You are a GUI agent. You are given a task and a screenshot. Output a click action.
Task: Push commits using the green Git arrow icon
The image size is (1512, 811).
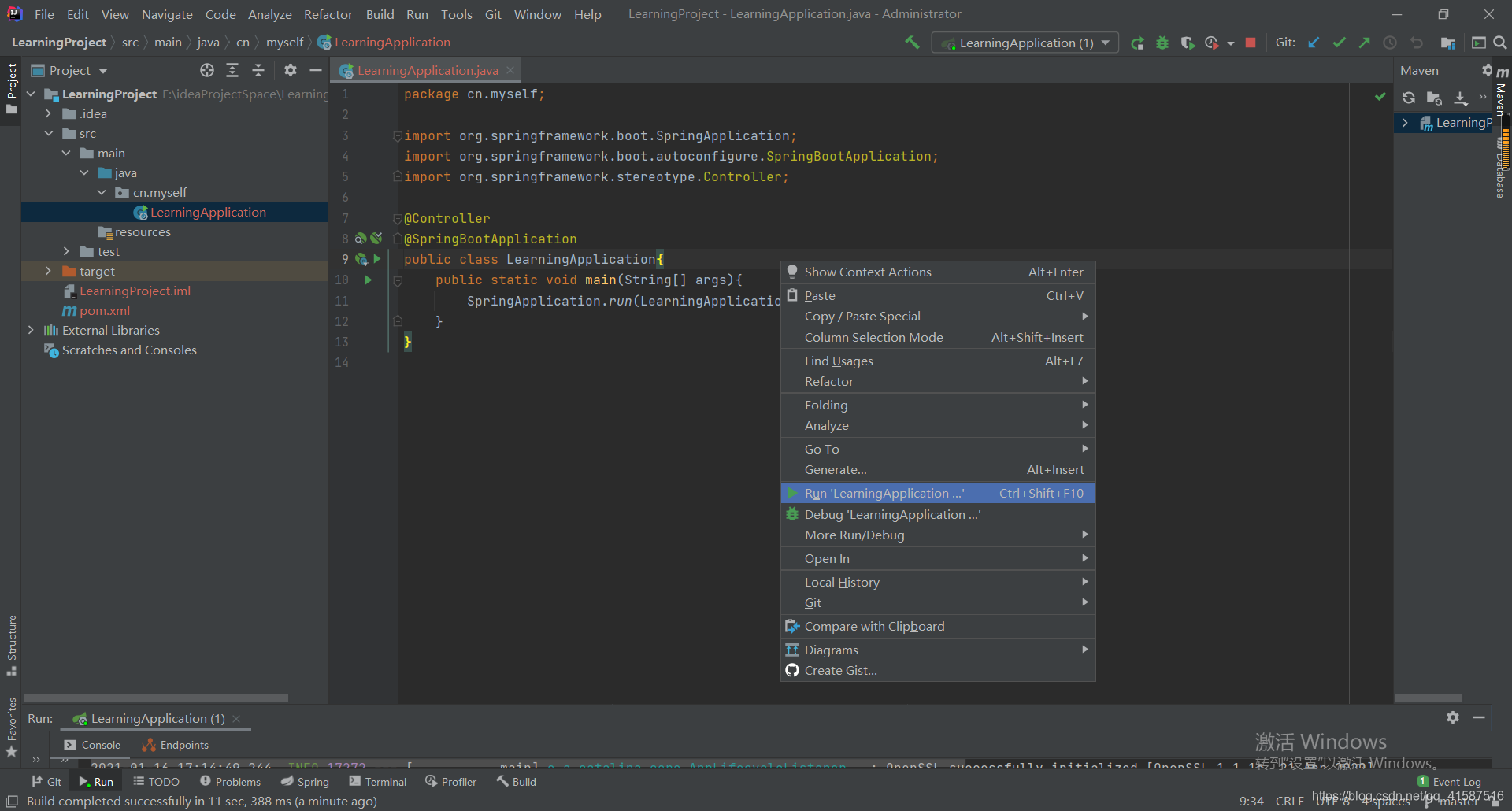coord(1365,43)
